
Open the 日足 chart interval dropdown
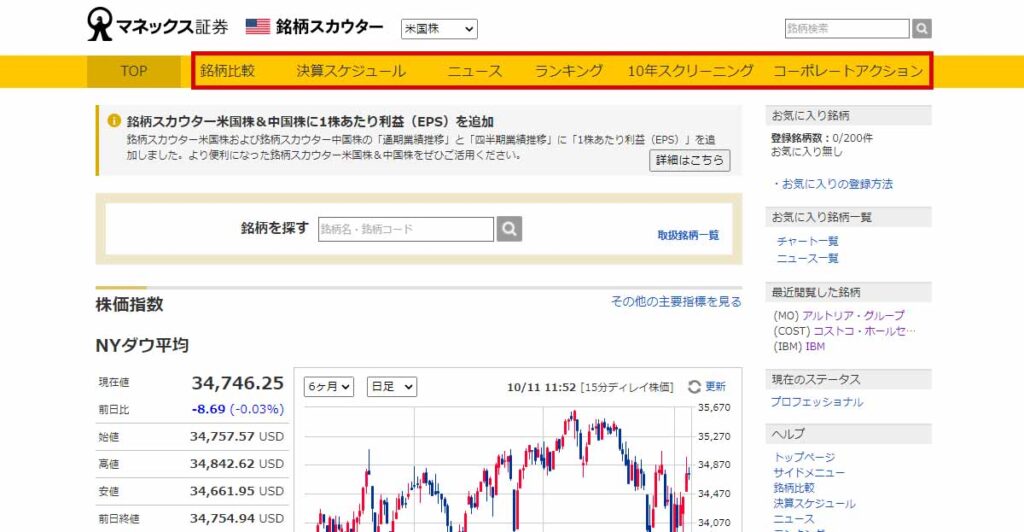coord(392,386)
